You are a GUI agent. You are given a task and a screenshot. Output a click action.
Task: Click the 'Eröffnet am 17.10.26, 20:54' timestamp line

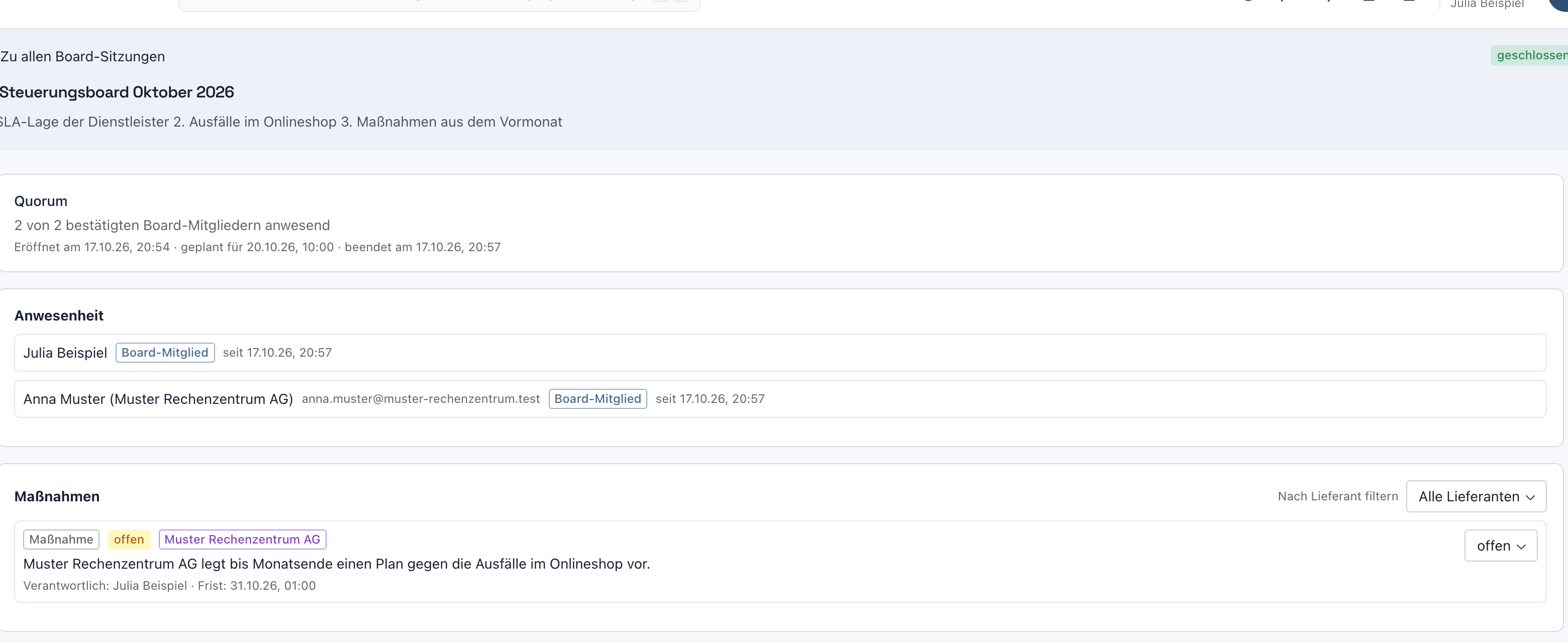point(257,247)
